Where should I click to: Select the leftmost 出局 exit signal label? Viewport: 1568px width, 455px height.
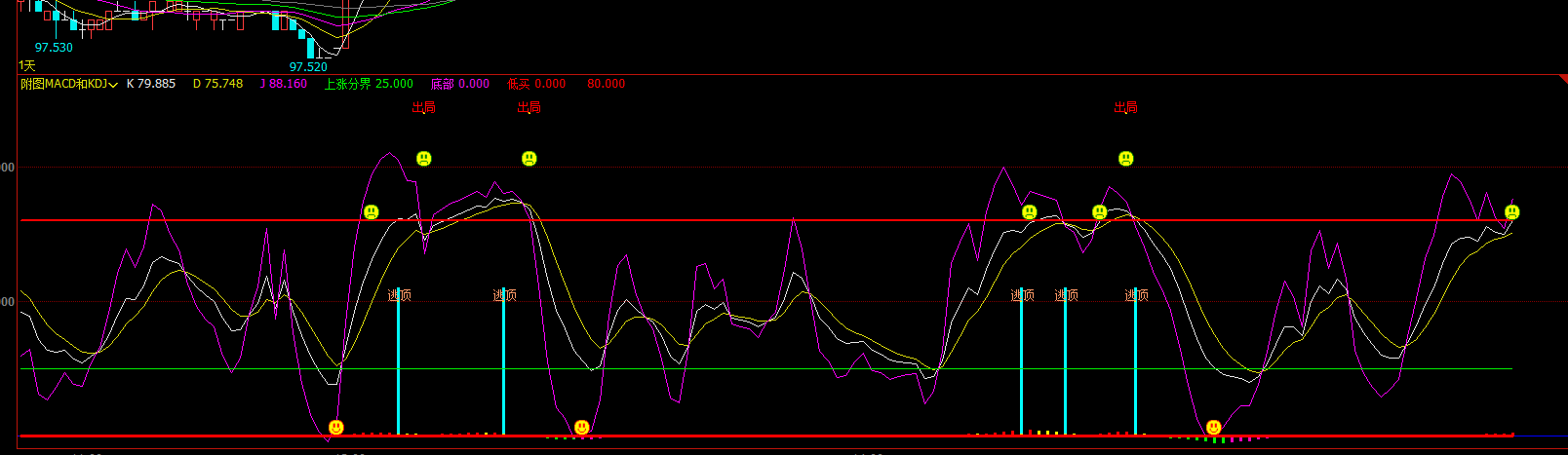pos(424,107)
